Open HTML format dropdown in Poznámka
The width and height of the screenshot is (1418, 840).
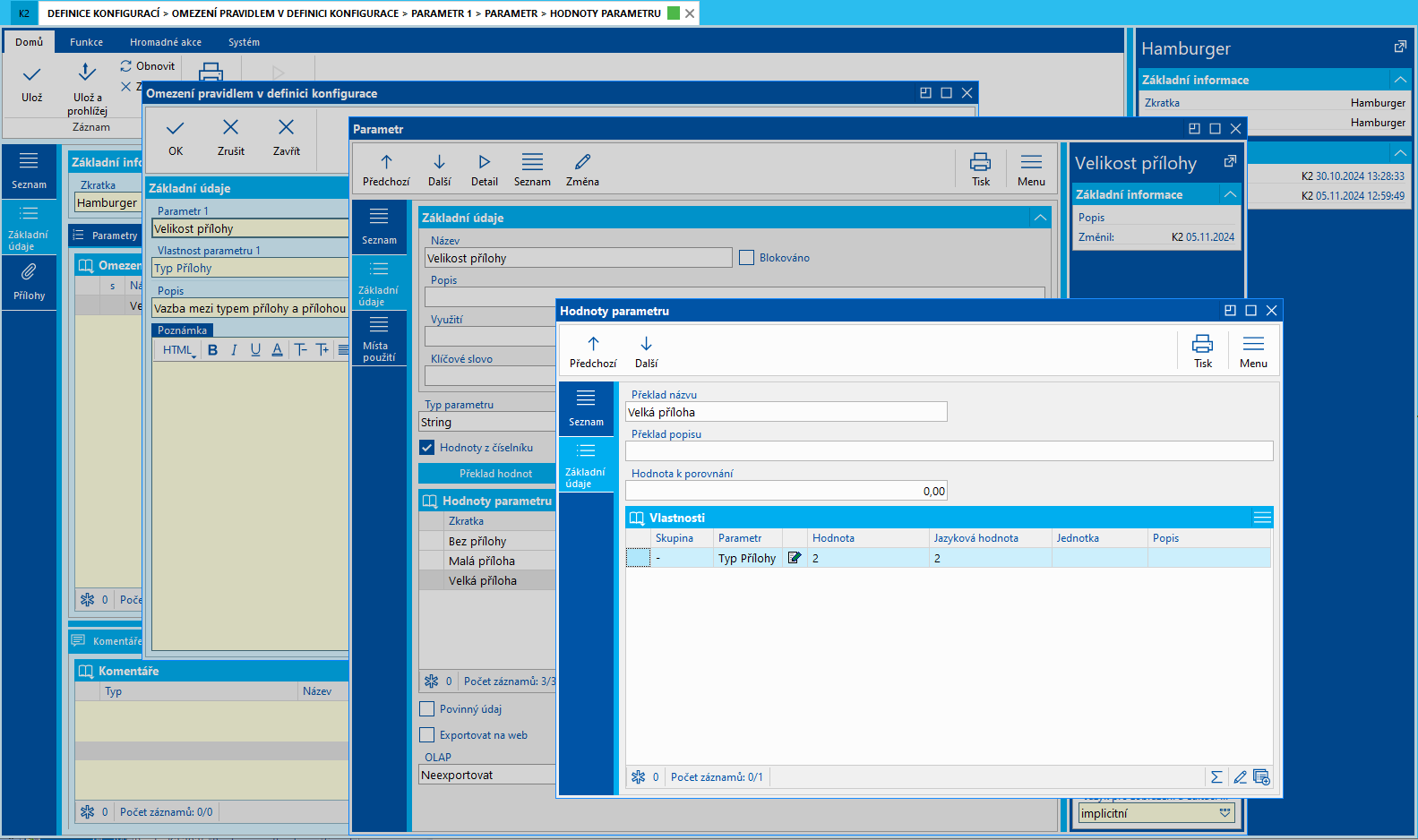pos(179,350)
